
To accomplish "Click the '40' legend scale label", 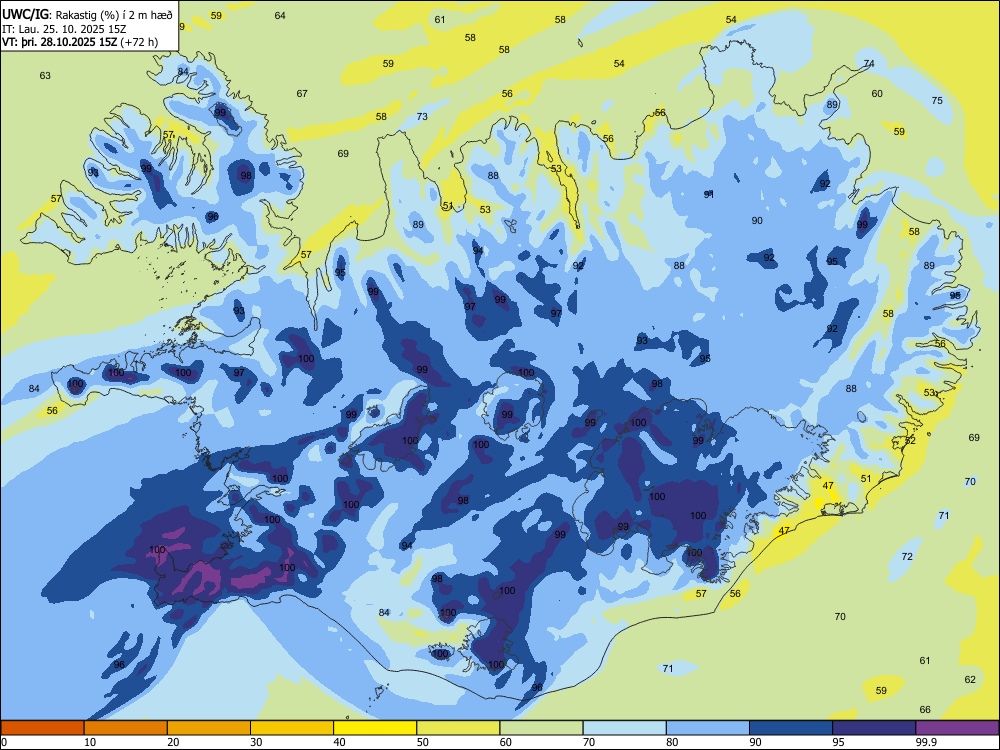I will 339,742.
